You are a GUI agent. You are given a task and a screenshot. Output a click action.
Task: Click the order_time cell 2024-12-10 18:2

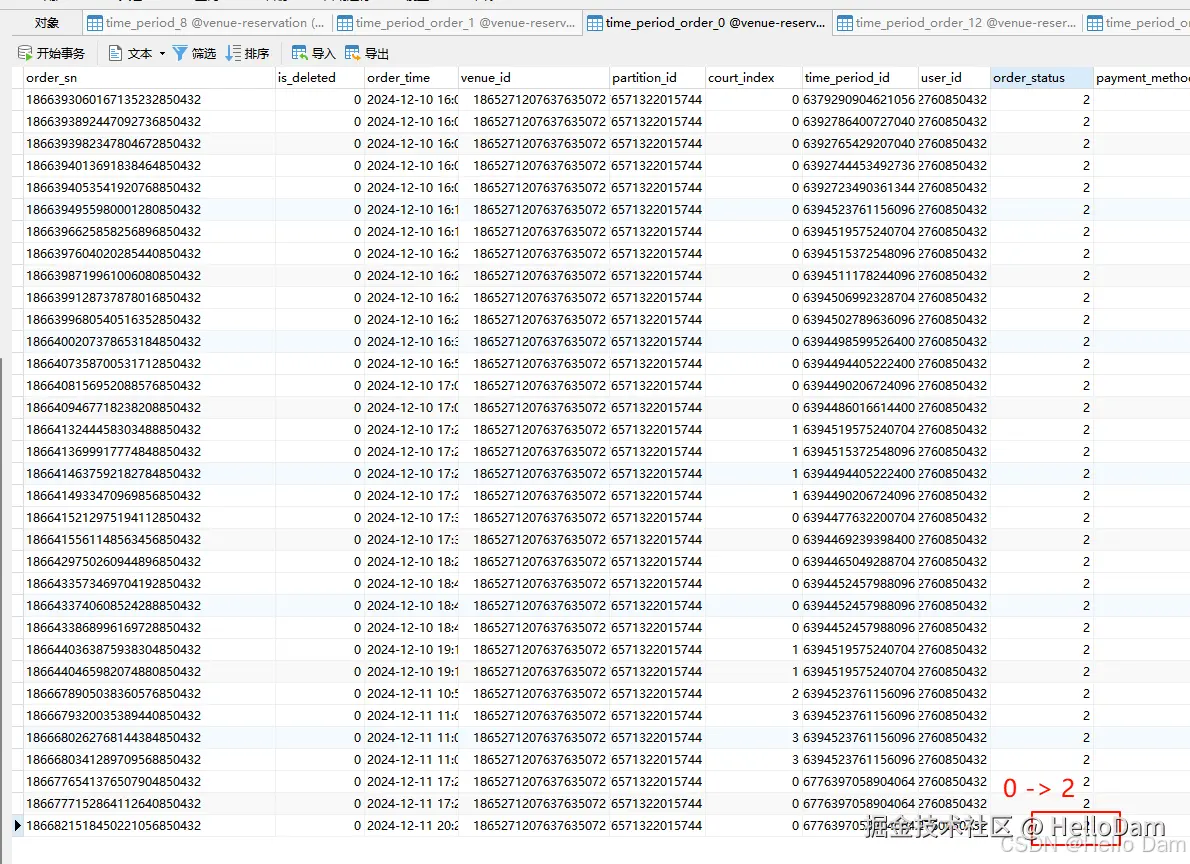coord(412,562)
